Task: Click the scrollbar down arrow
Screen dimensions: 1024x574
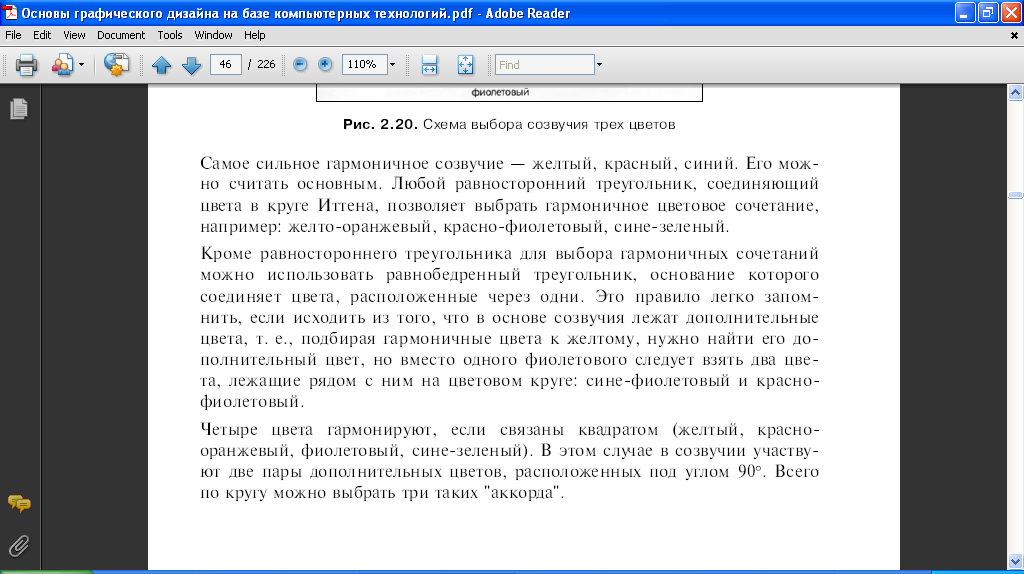Action: click(1015, 562)
